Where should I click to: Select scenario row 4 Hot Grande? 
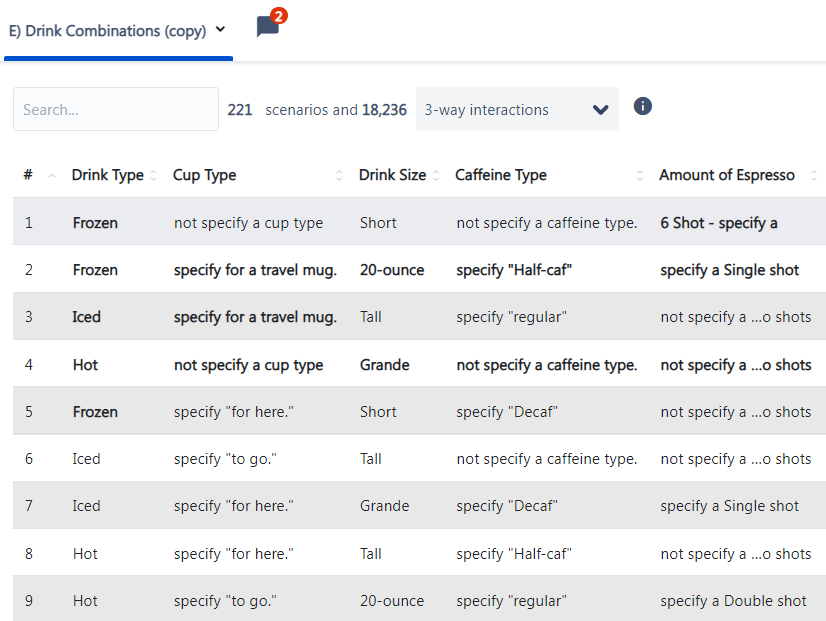[419, 364]
